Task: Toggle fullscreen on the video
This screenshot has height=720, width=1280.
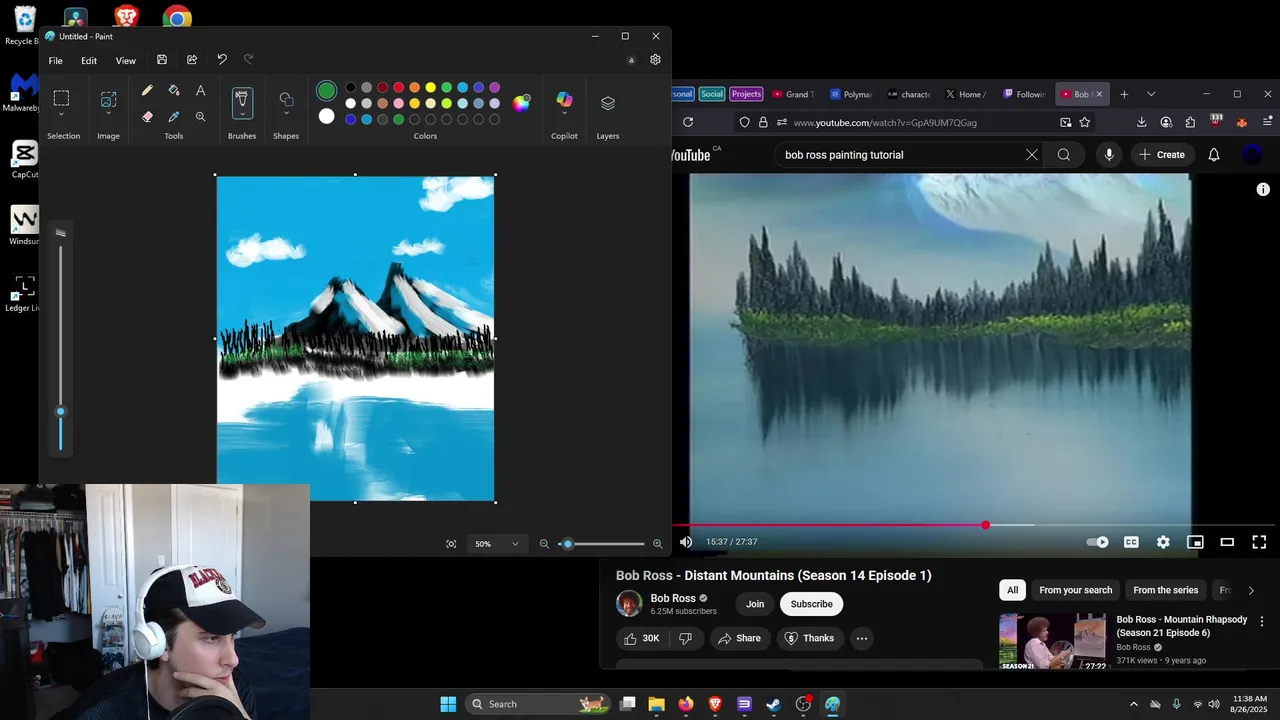Action: click(1259, 542)
